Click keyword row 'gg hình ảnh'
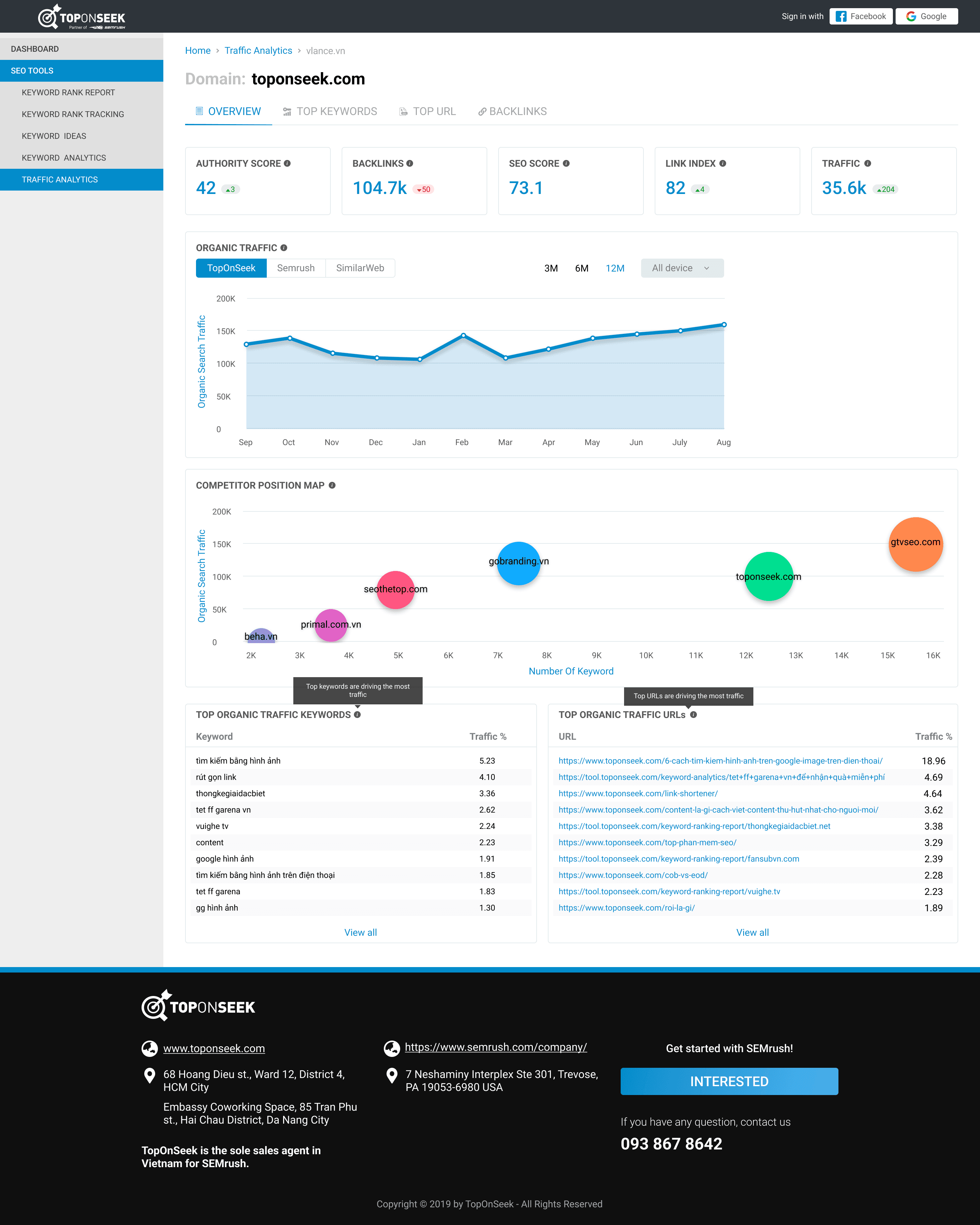Image resolution: width=980 pixels, height=1225 pixels. point(361,908)
